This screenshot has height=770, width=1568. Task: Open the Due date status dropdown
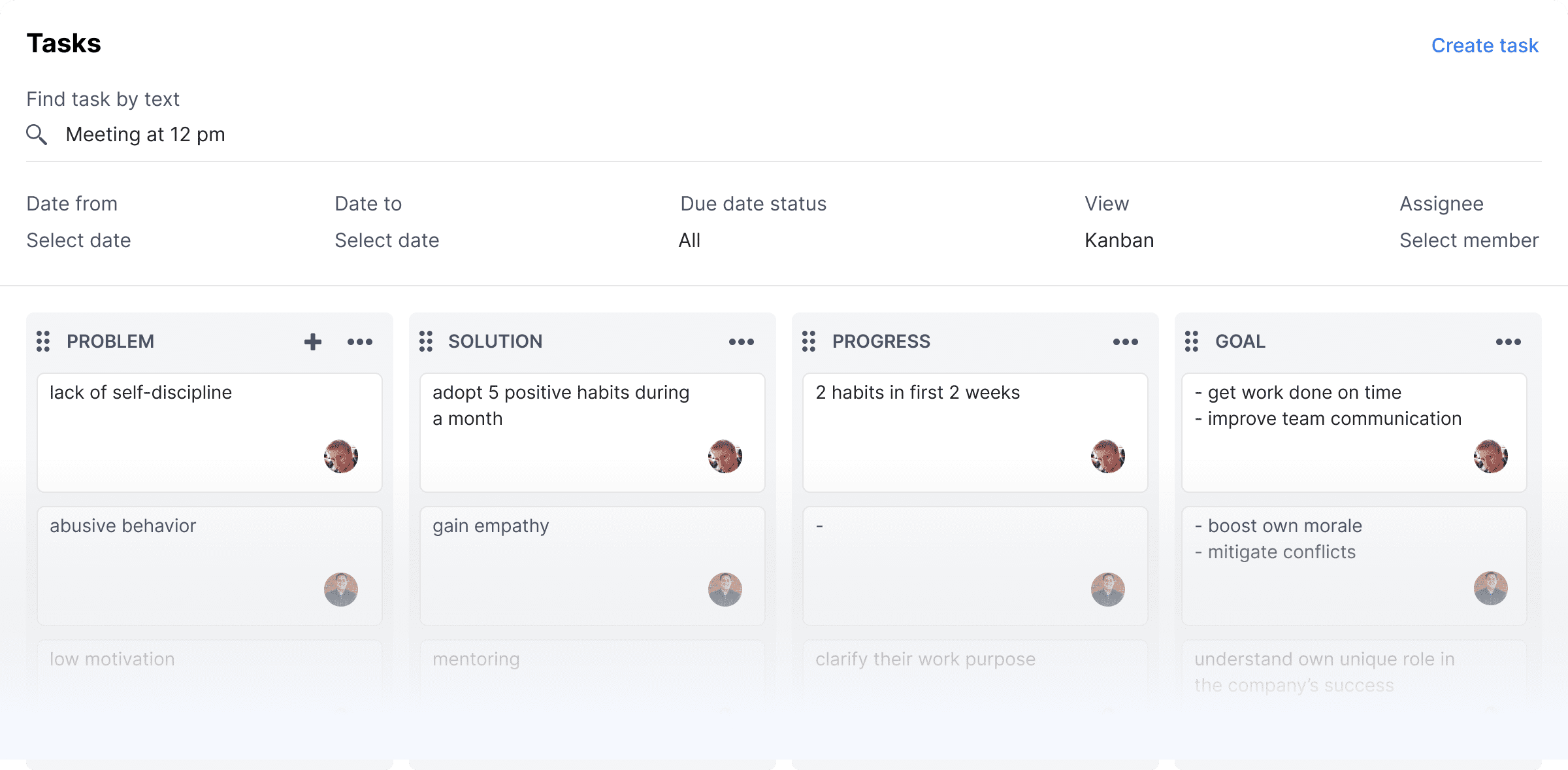tap(689, 240)
